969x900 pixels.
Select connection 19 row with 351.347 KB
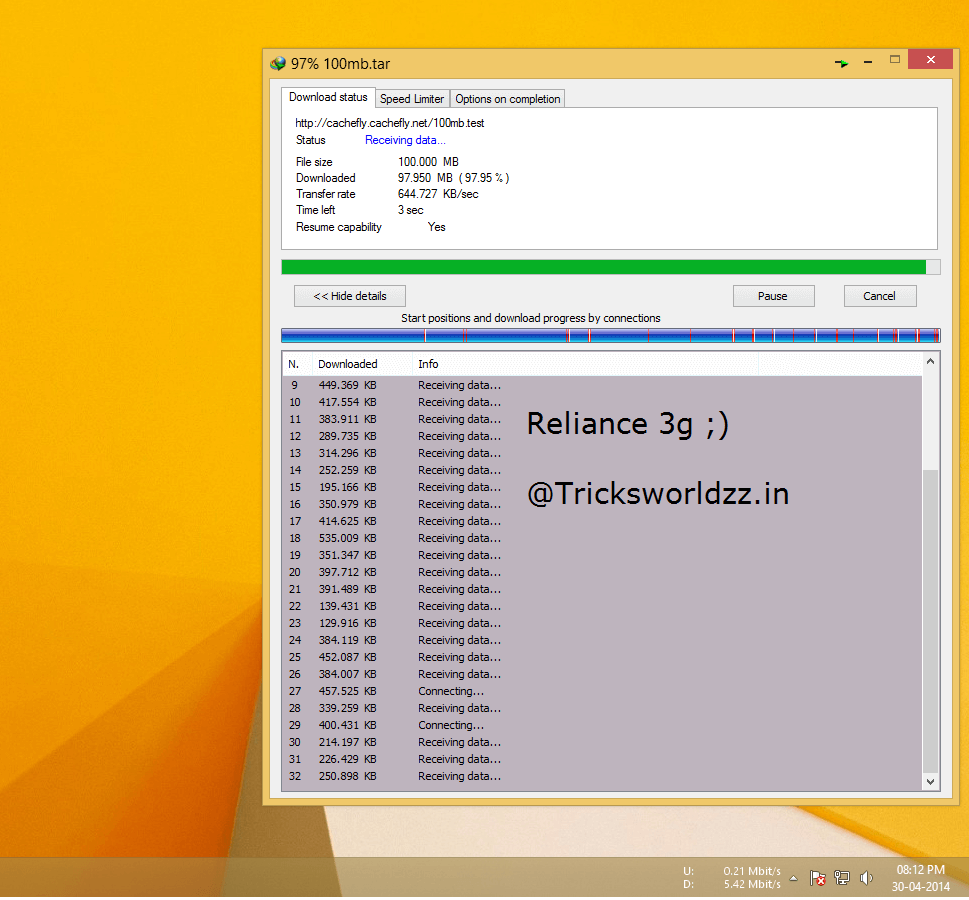[603, 555]
